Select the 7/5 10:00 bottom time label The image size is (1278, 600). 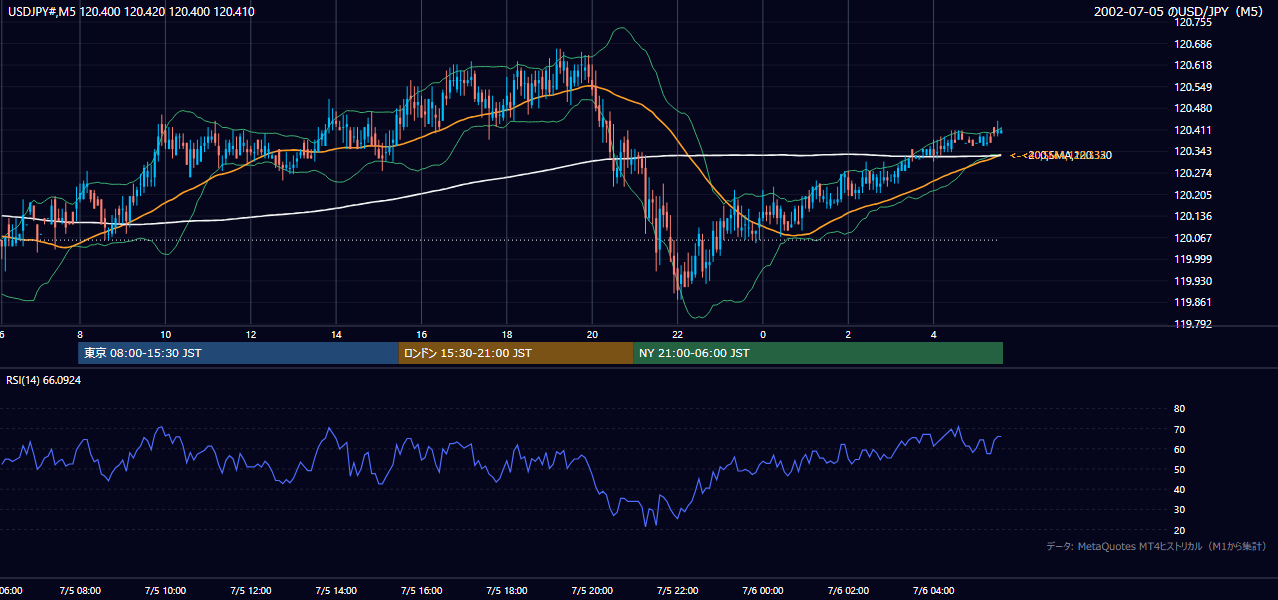[x=165, y=591]
